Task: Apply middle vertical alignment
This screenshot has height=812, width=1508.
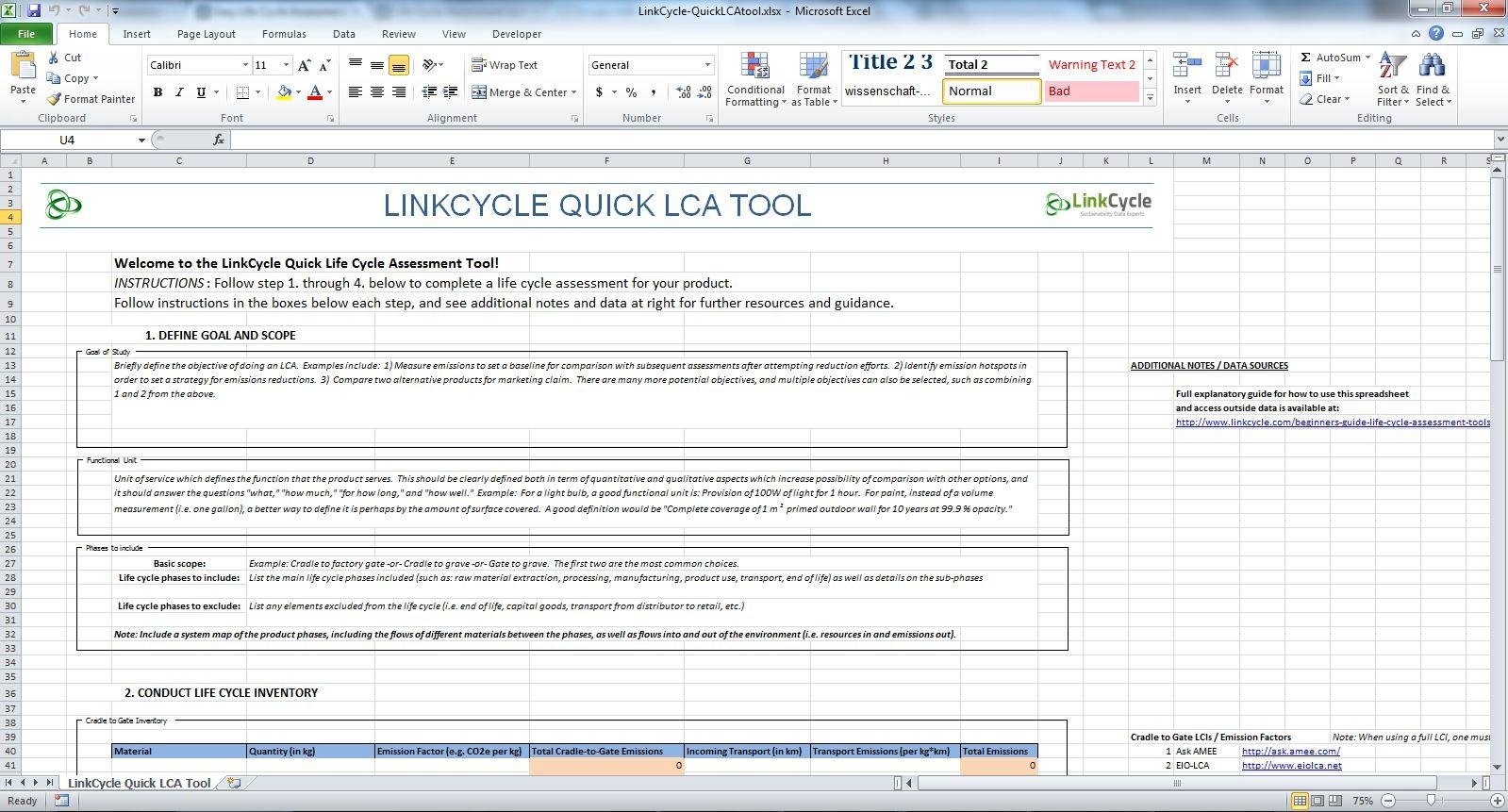Action: [377, 65]
